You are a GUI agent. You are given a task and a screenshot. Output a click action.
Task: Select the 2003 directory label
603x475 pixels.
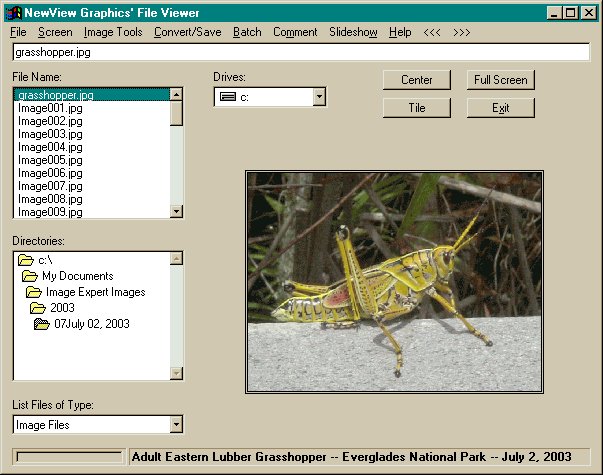pyautogui.click(x=62, y=308)
